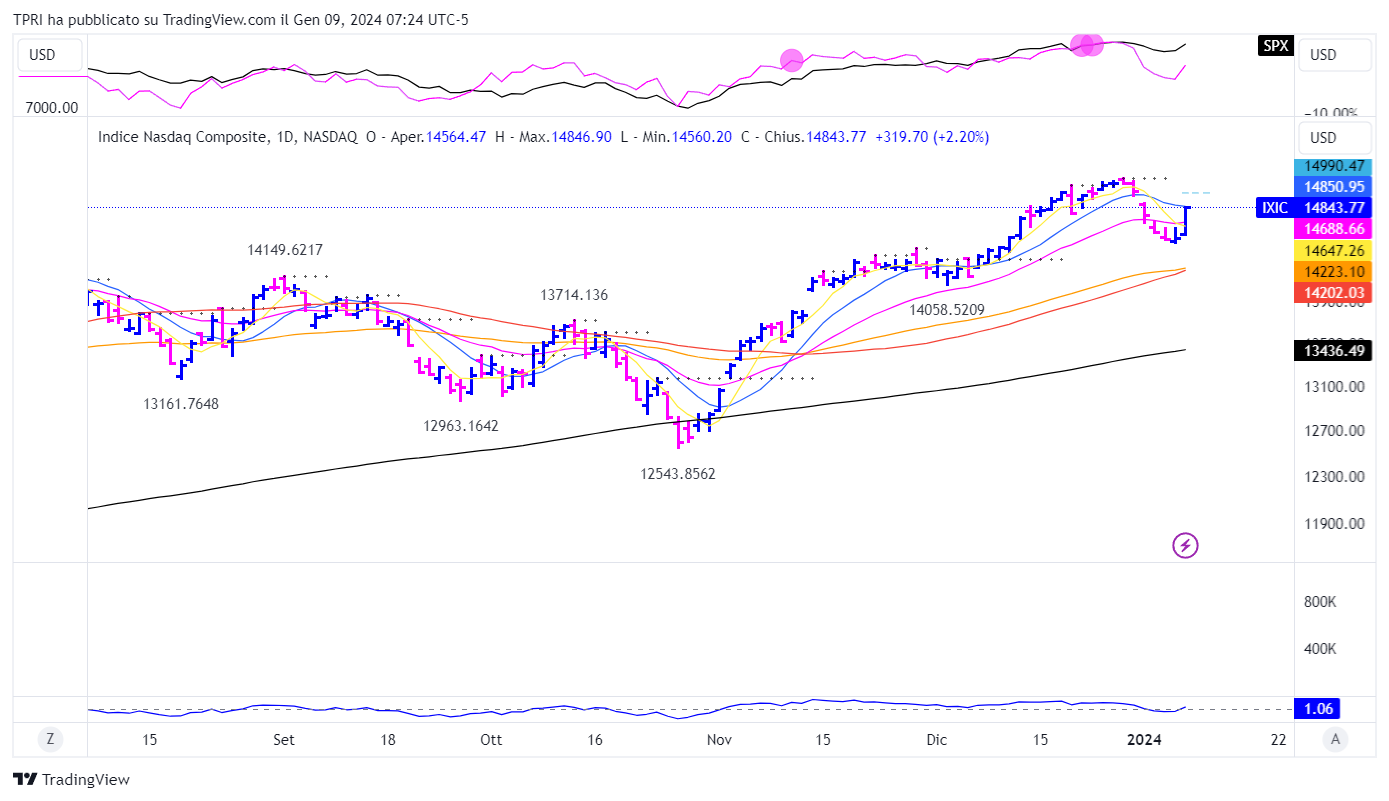Click the TPRI published on TradingView.com header
Viewport: 1389px width, 801px height.
tap(240, 19)
